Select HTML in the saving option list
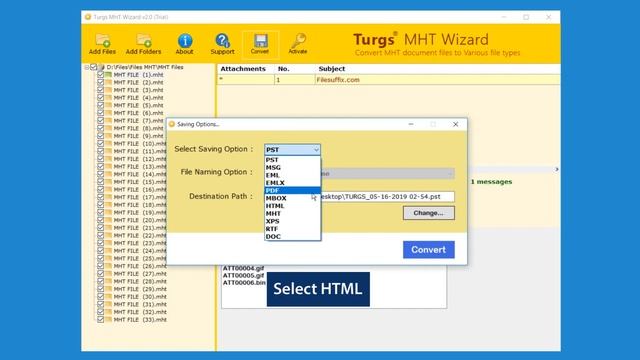Viewport: 640px width, 360px height. pyautogui.click(x=292, y=206)
